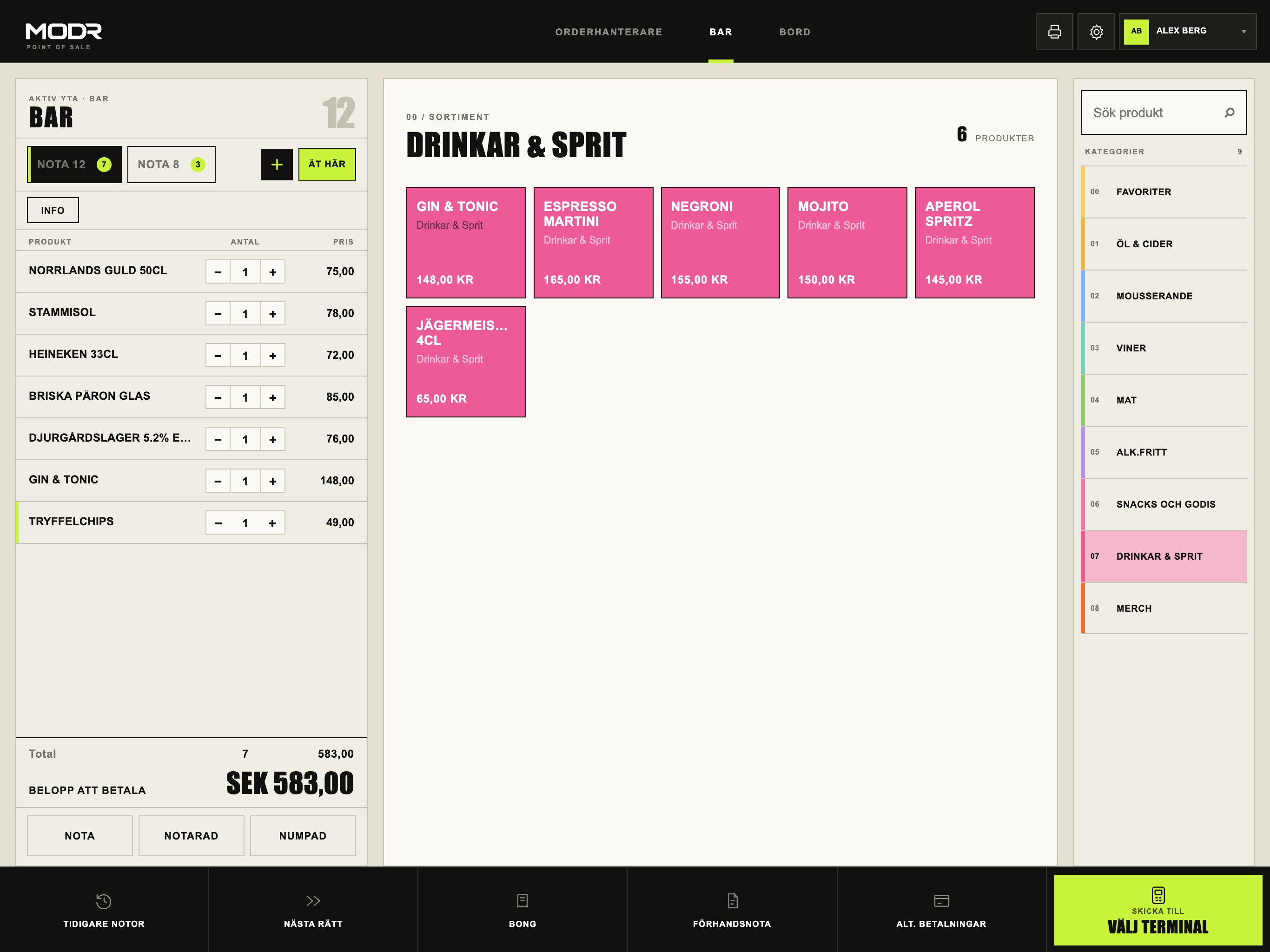The height and width of the screenshot is (952, 1270).
Task: Select Nota 8 tab
Action: tap(171, 164)
